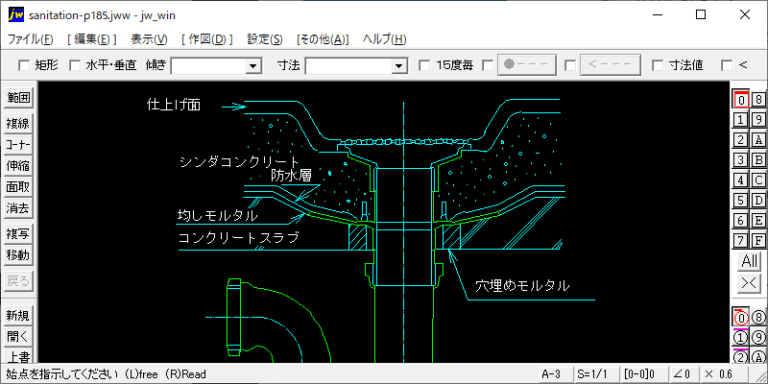Screen dimensions: 768x384
Task: Enable the 矩形 rectangle checkbox
Action: click(x=24, y=65)
